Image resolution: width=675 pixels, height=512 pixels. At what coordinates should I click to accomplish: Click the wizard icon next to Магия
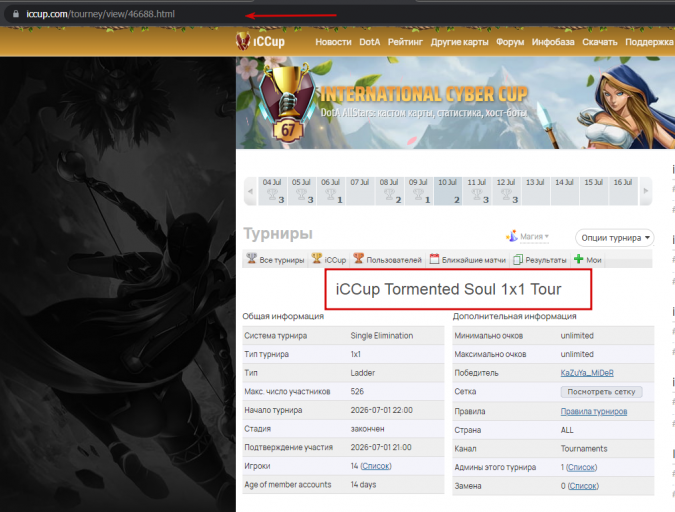tap(511, 236)
